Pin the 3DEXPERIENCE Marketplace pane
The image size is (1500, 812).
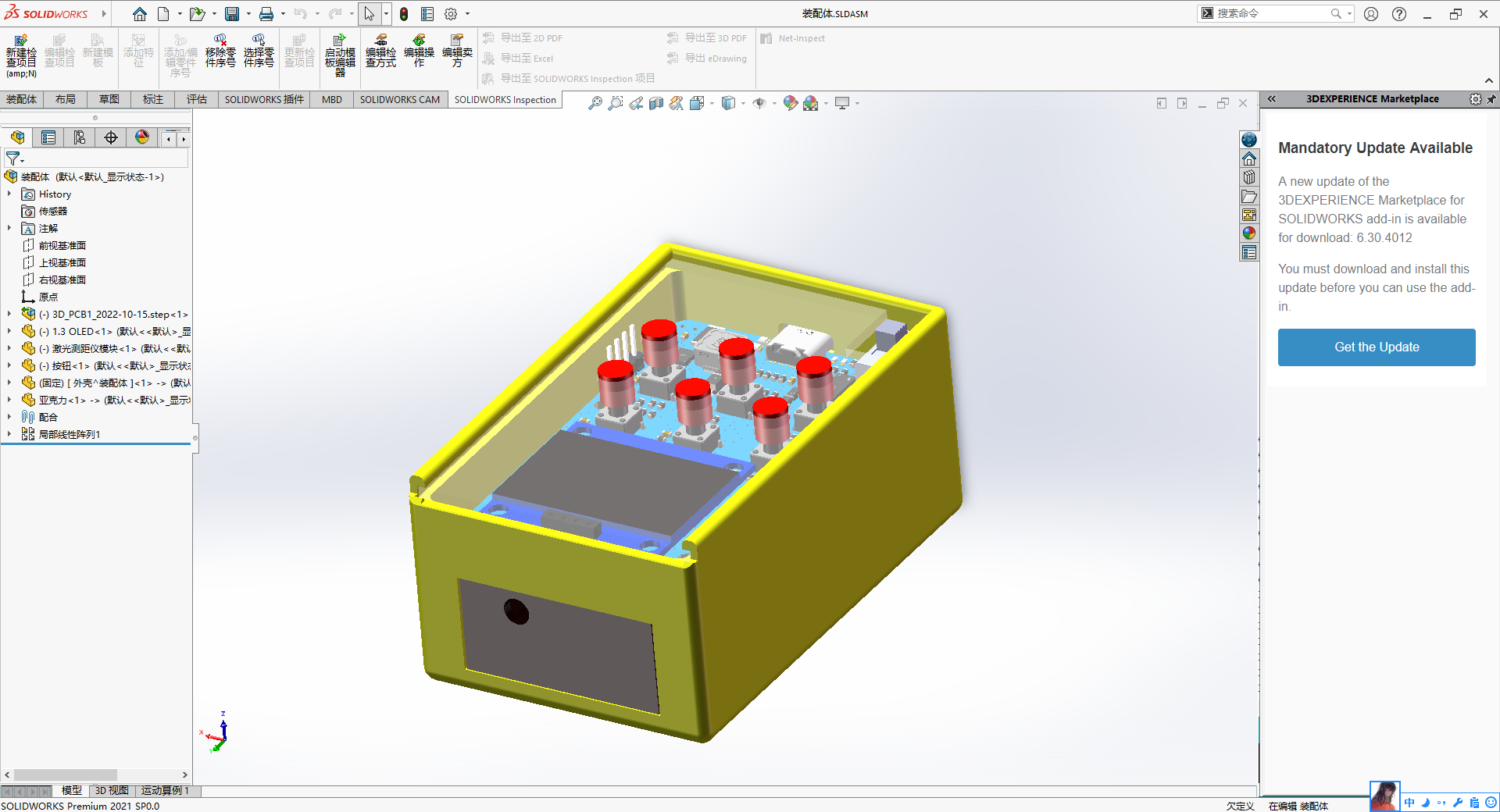pyautogui.click(x=1491, y=99)
